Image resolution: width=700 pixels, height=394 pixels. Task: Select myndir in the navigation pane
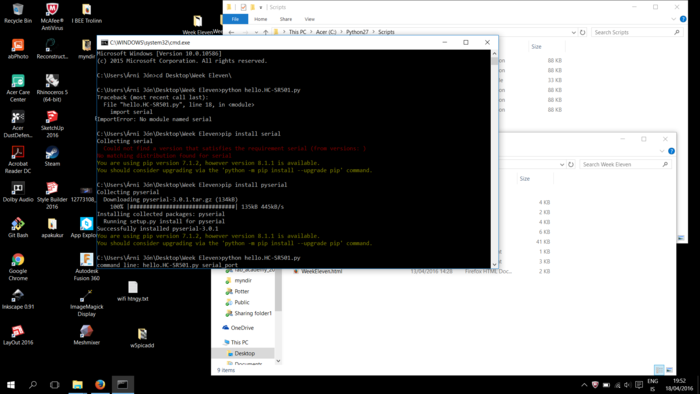click(x=243, y=280)
